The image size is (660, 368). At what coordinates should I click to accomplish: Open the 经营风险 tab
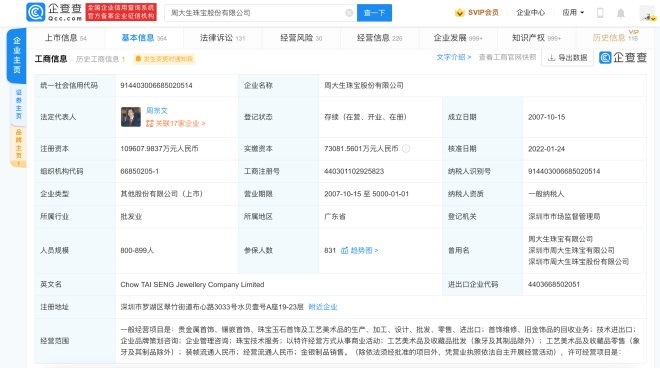tap(301, 38)
